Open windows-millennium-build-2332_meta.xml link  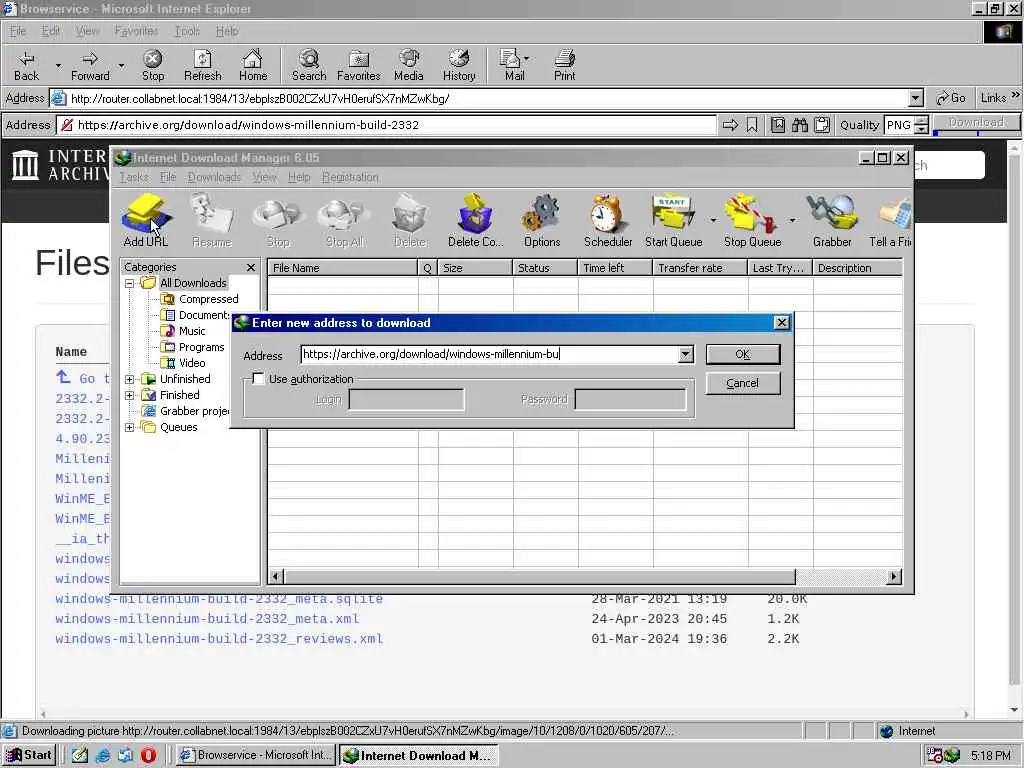(x=207, y=618)
